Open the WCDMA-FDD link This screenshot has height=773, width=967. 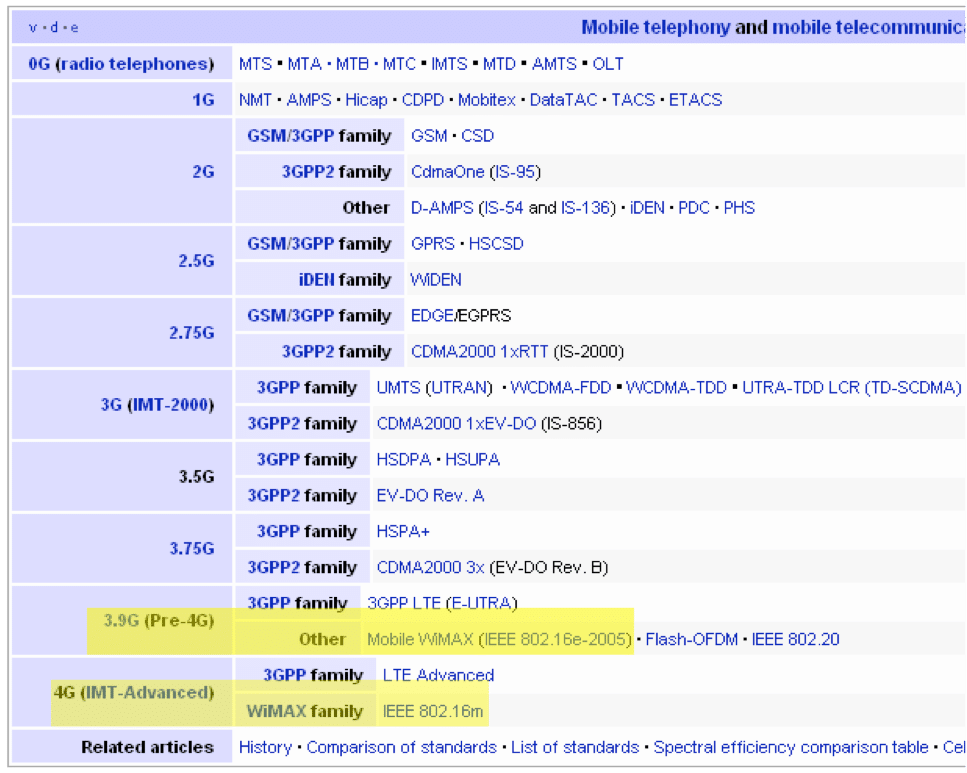(x=560, y=387)
